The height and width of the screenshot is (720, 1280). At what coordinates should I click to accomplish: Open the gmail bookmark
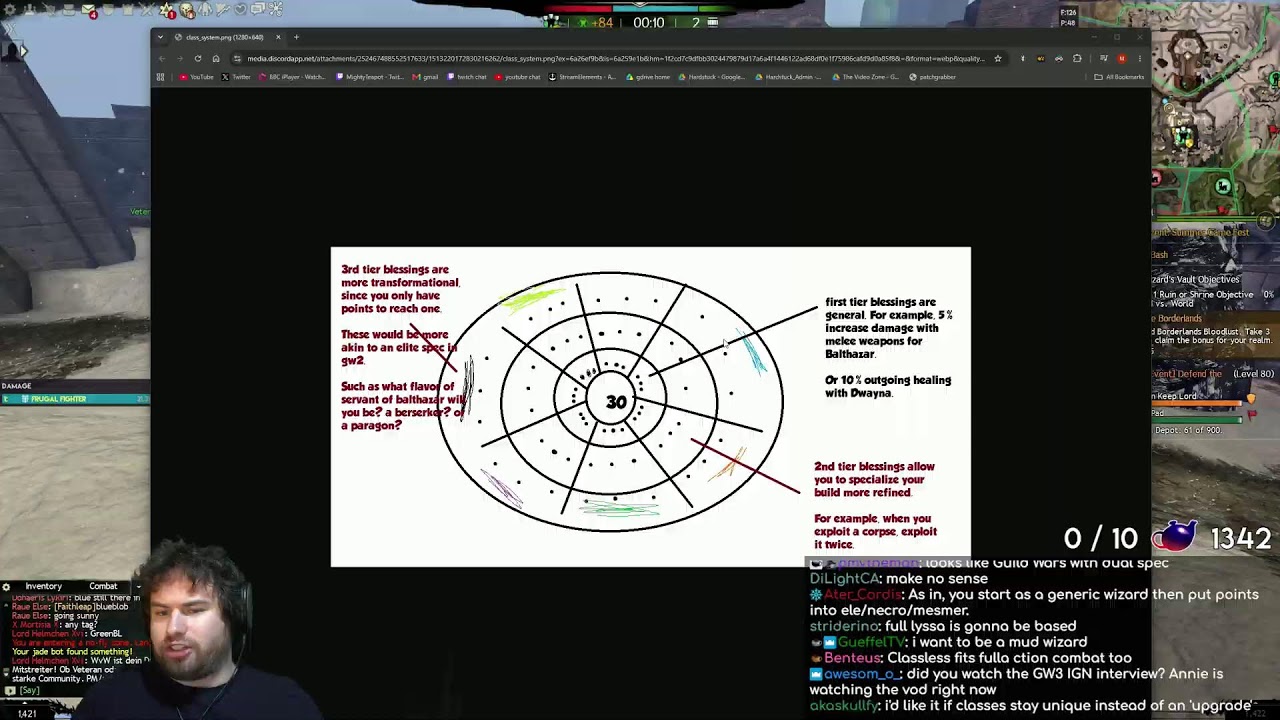coord(426,77)
